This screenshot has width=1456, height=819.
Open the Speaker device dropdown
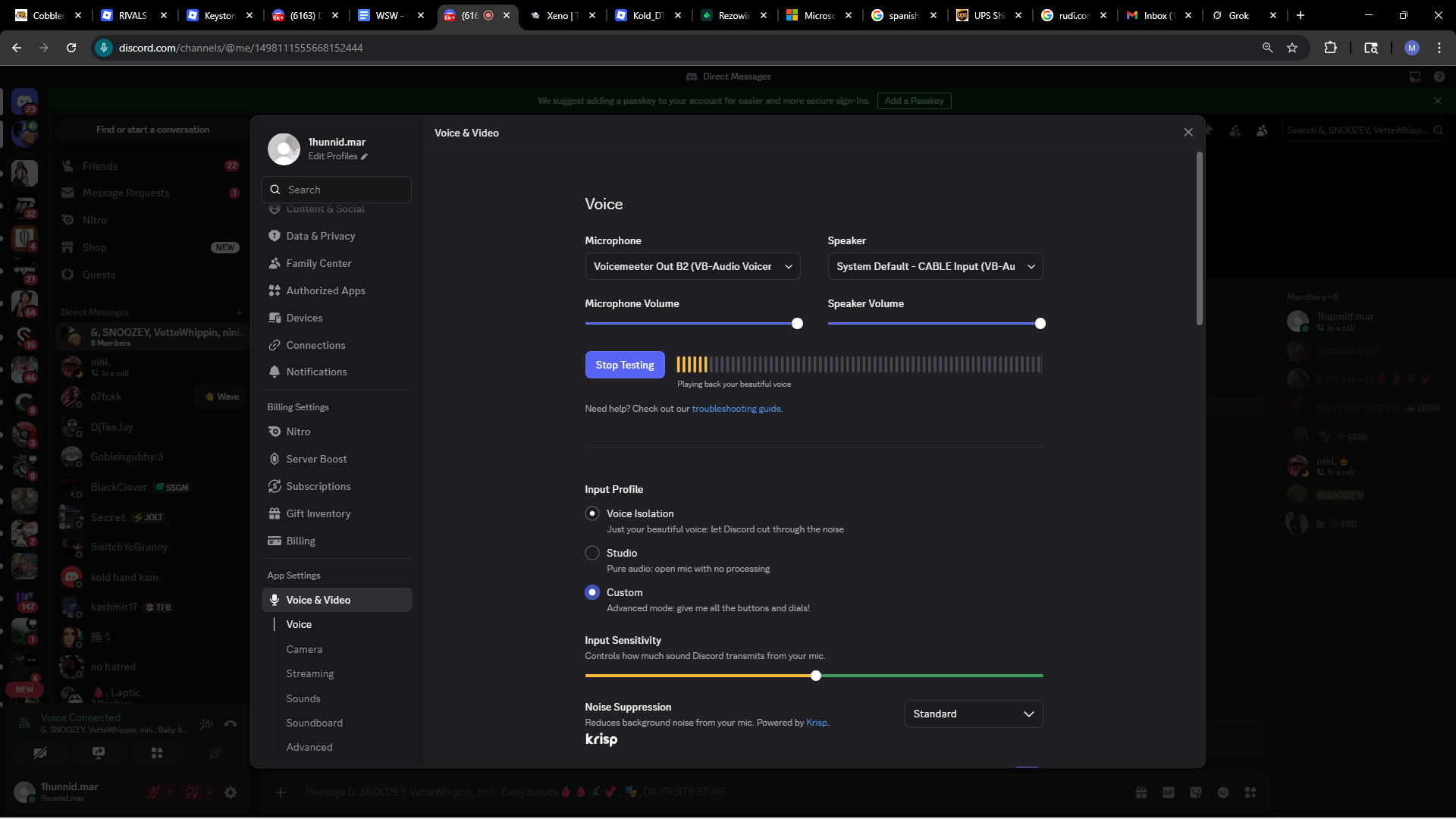[x=935, y=266]
